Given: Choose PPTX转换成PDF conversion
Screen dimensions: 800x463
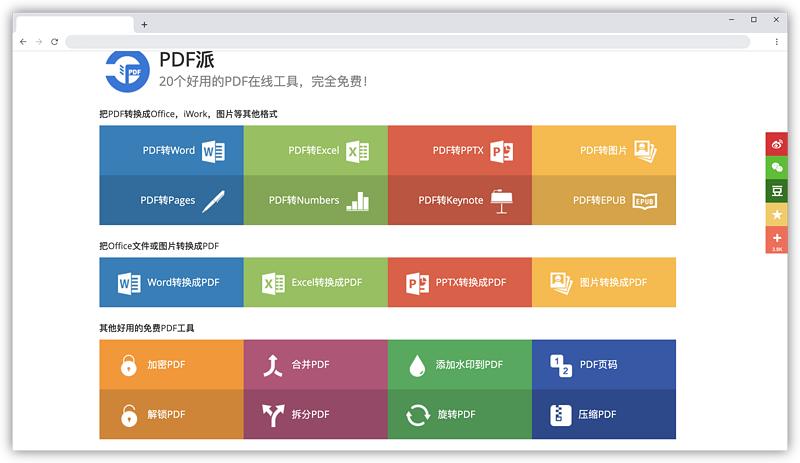Looking at the screenshot, I should click(x=460, y=282).
